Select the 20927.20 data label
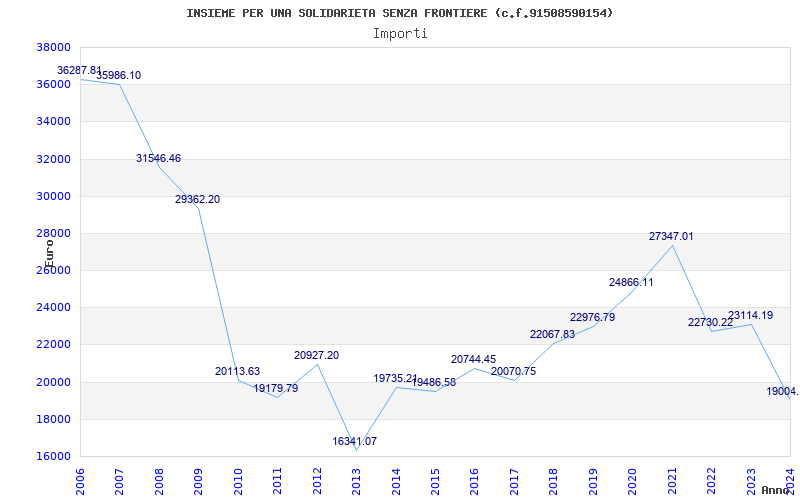Viewport: 800px width, 500px height. pos(316,356)
